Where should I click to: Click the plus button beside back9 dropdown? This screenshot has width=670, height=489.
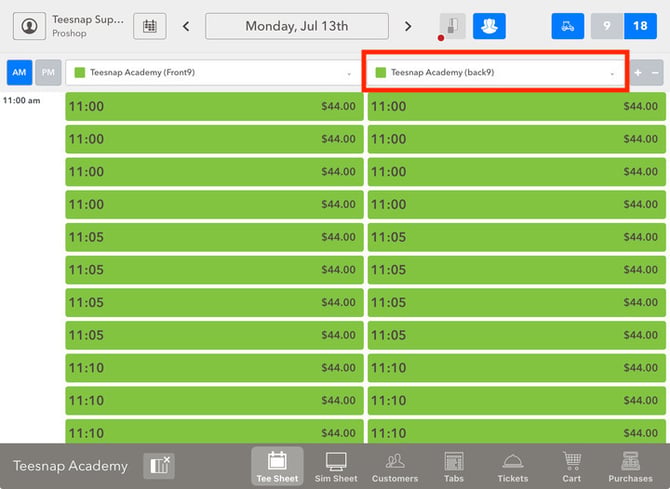pyautogui.click(x=638, y=73)
